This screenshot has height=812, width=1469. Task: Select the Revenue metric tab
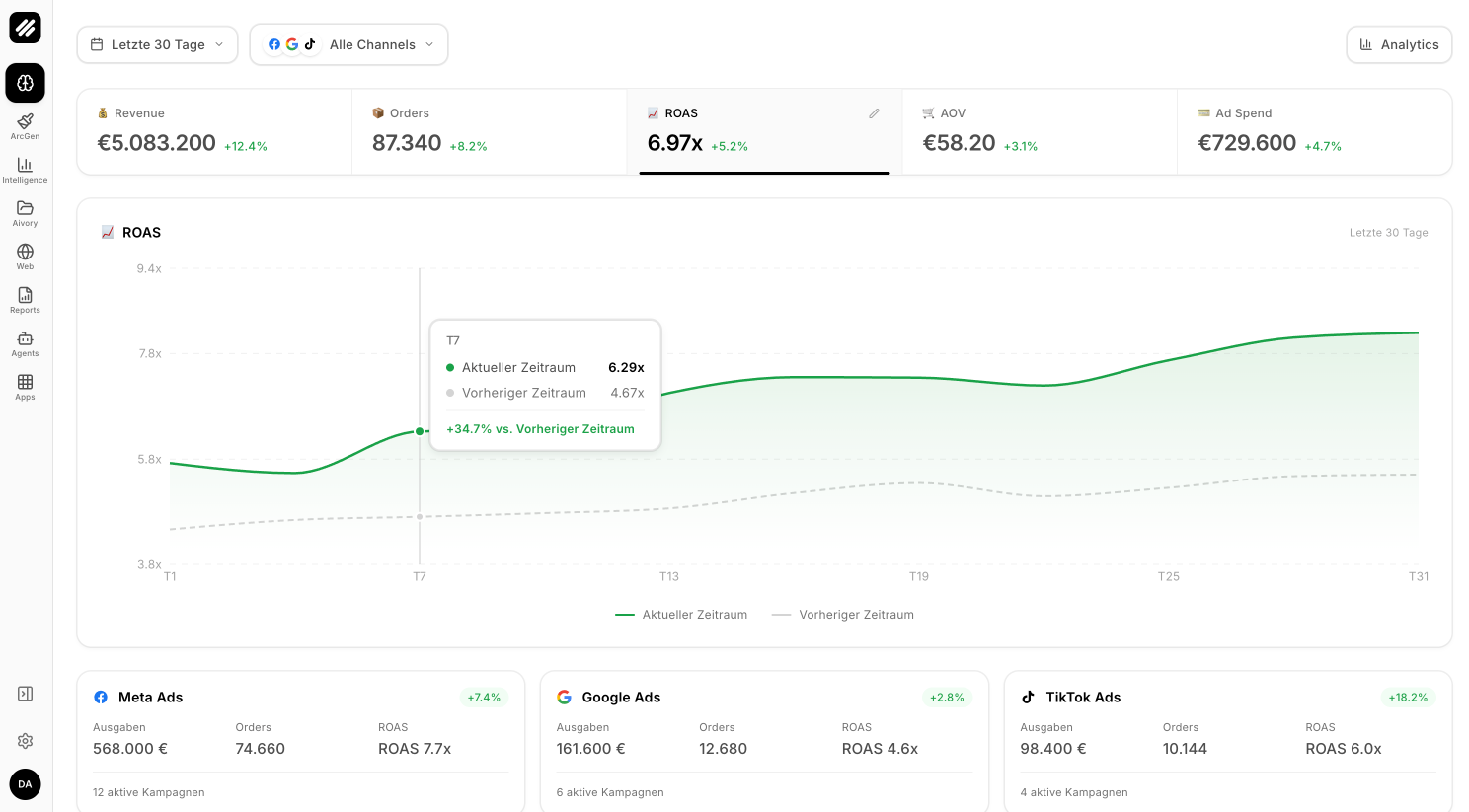(x=214, y=131)
